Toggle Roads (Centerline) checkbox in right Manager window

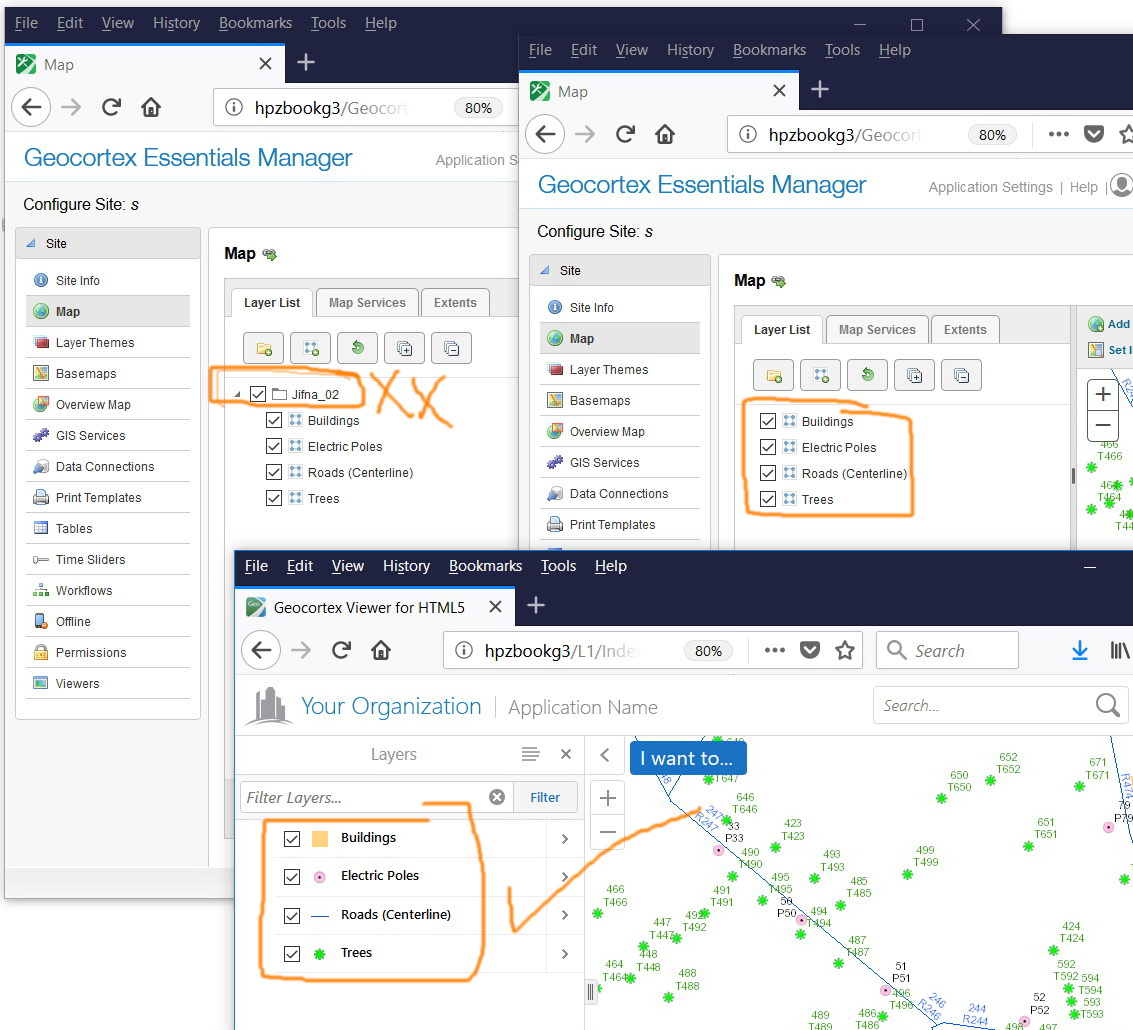coord(768,473)
